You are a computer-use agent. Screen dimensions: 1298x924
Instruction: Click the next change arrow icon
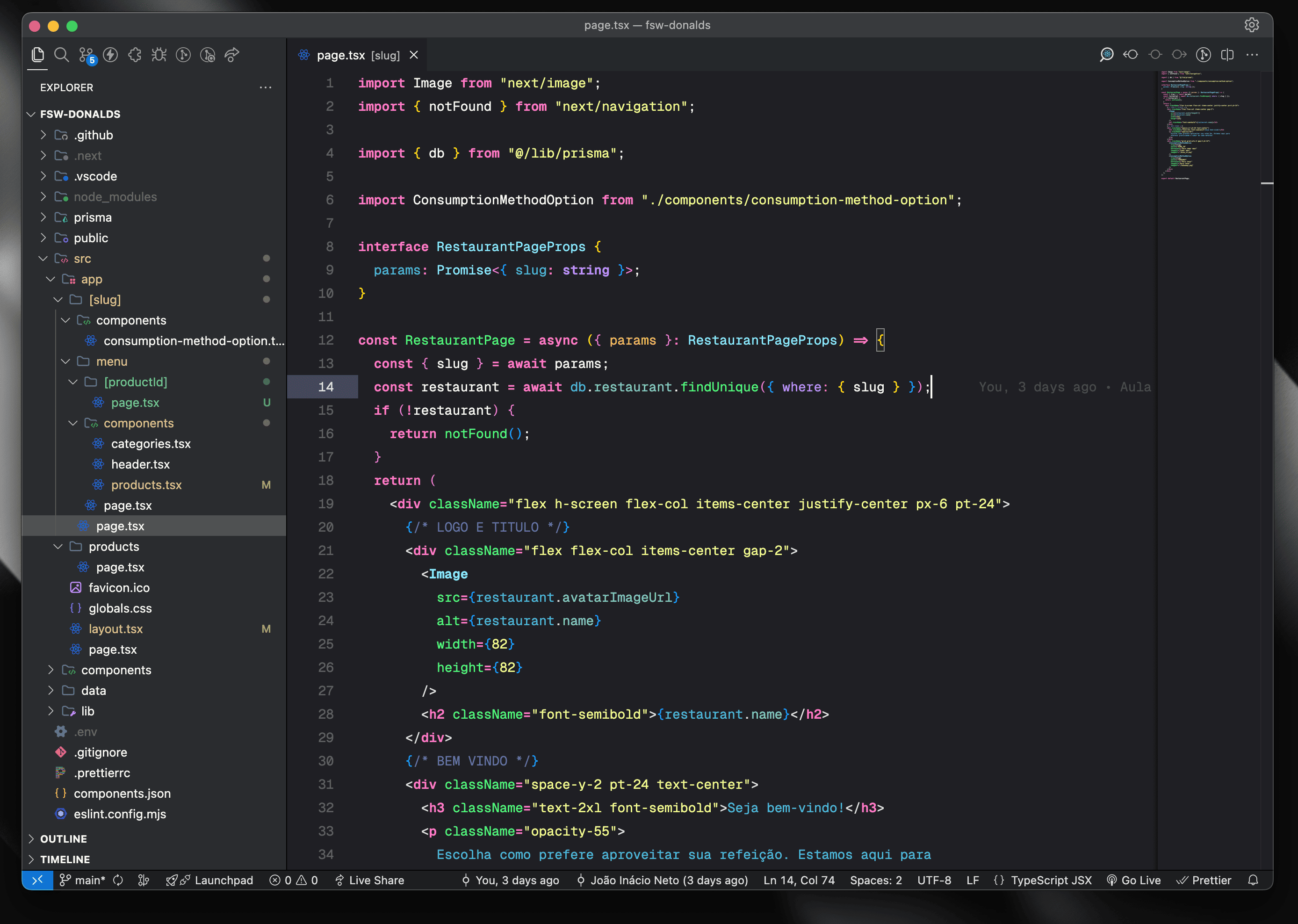1179,55
